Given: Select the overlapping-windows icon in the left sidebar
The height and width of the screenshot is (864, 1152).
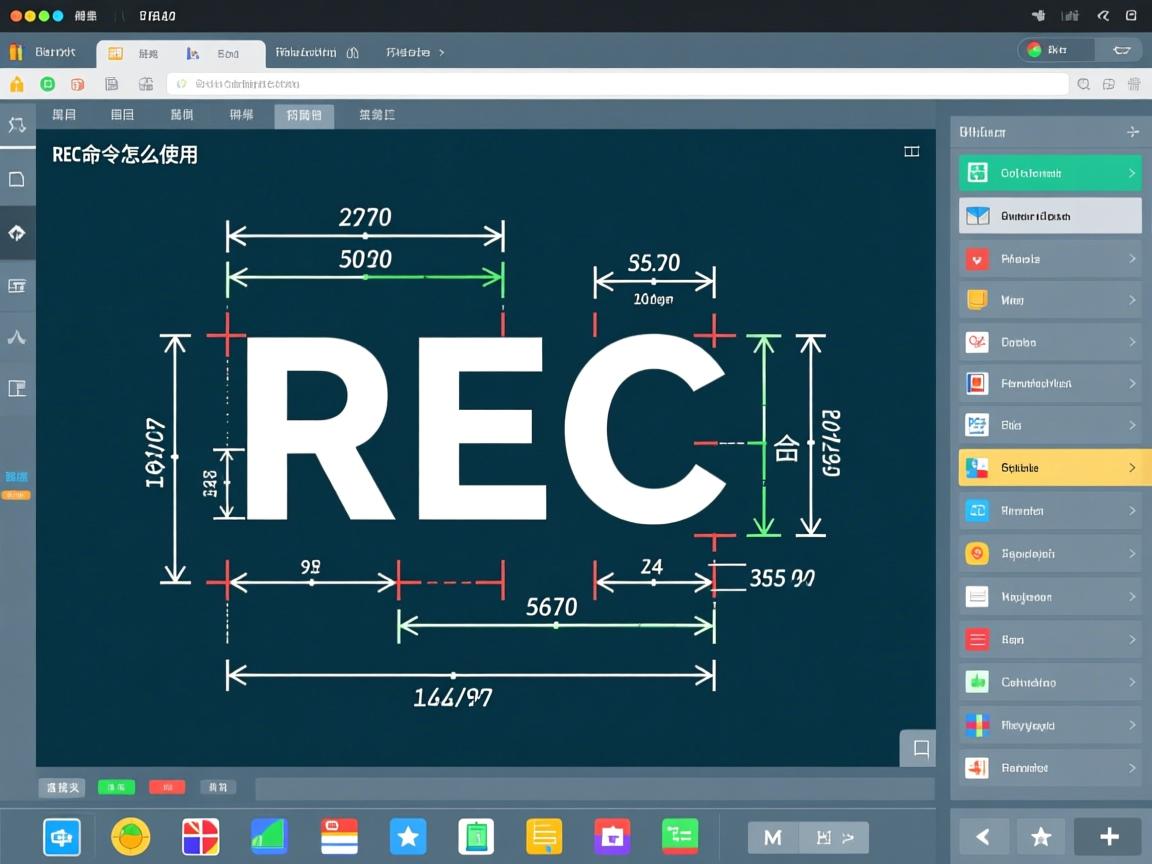Looking at the screenshot, I should (x=16, y=285).
